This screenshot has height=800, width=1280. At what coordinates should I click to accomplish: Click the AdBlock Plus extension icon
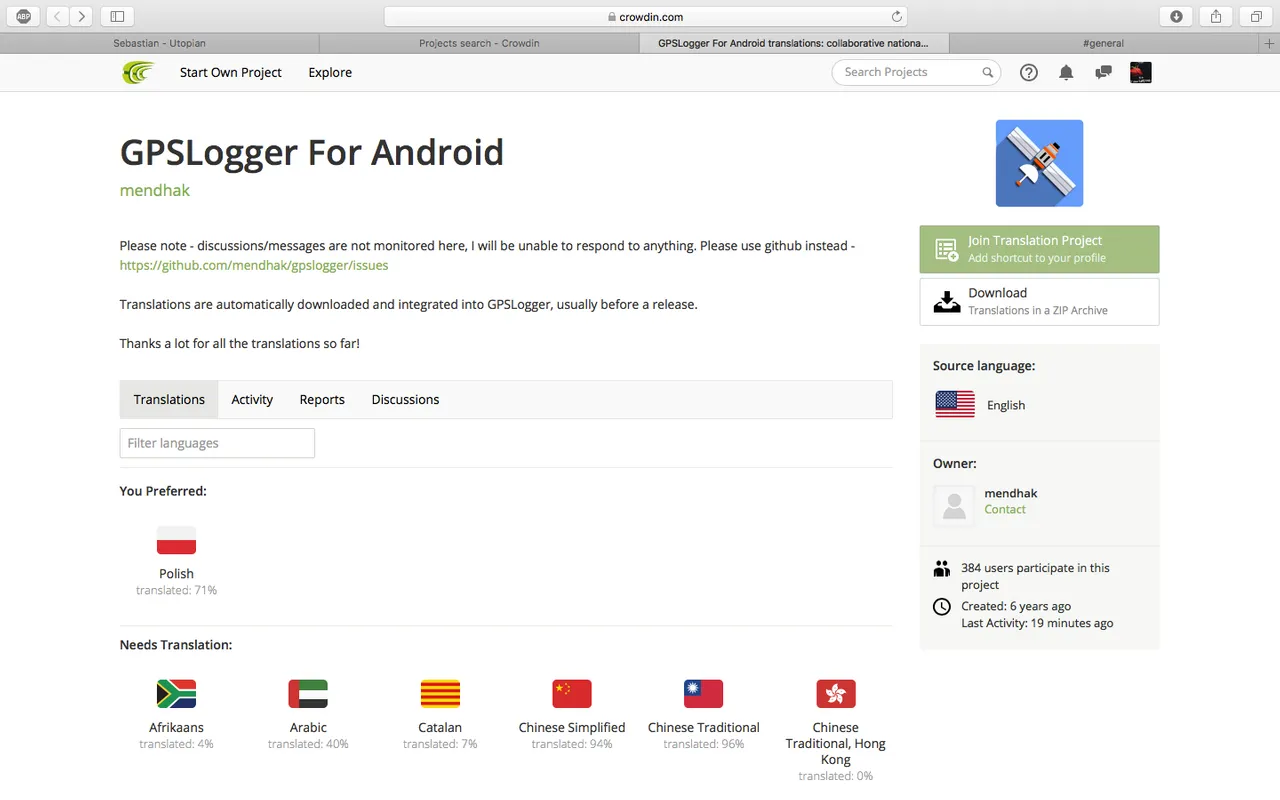23,16
